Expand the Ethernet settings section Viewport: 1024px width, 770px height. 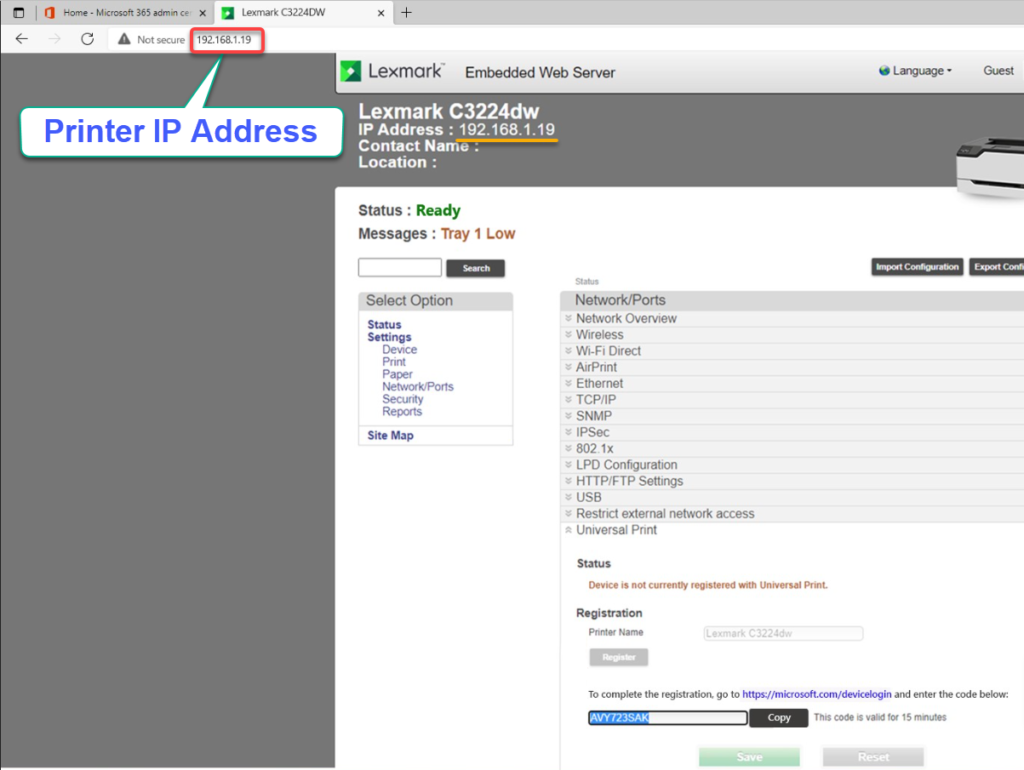coord(600,383)
